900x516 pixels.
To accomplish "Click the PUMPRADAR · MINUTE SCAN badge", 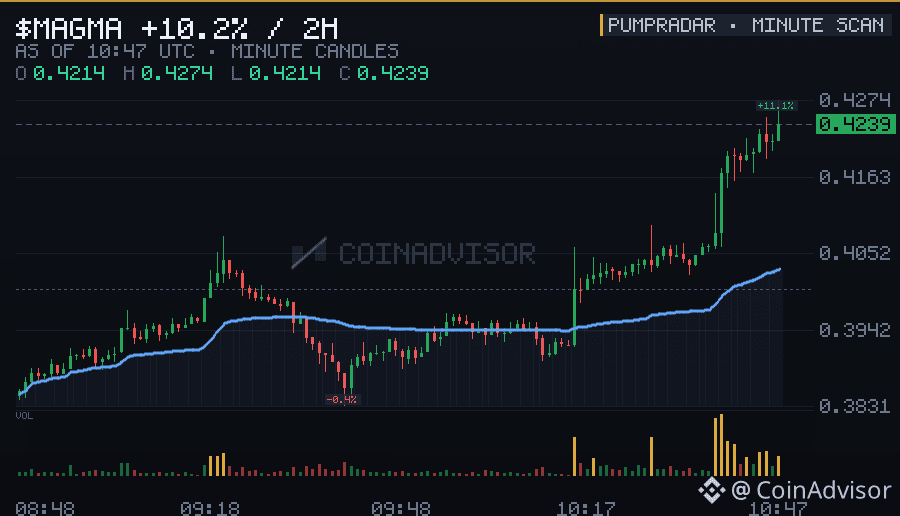I will 745,25.
